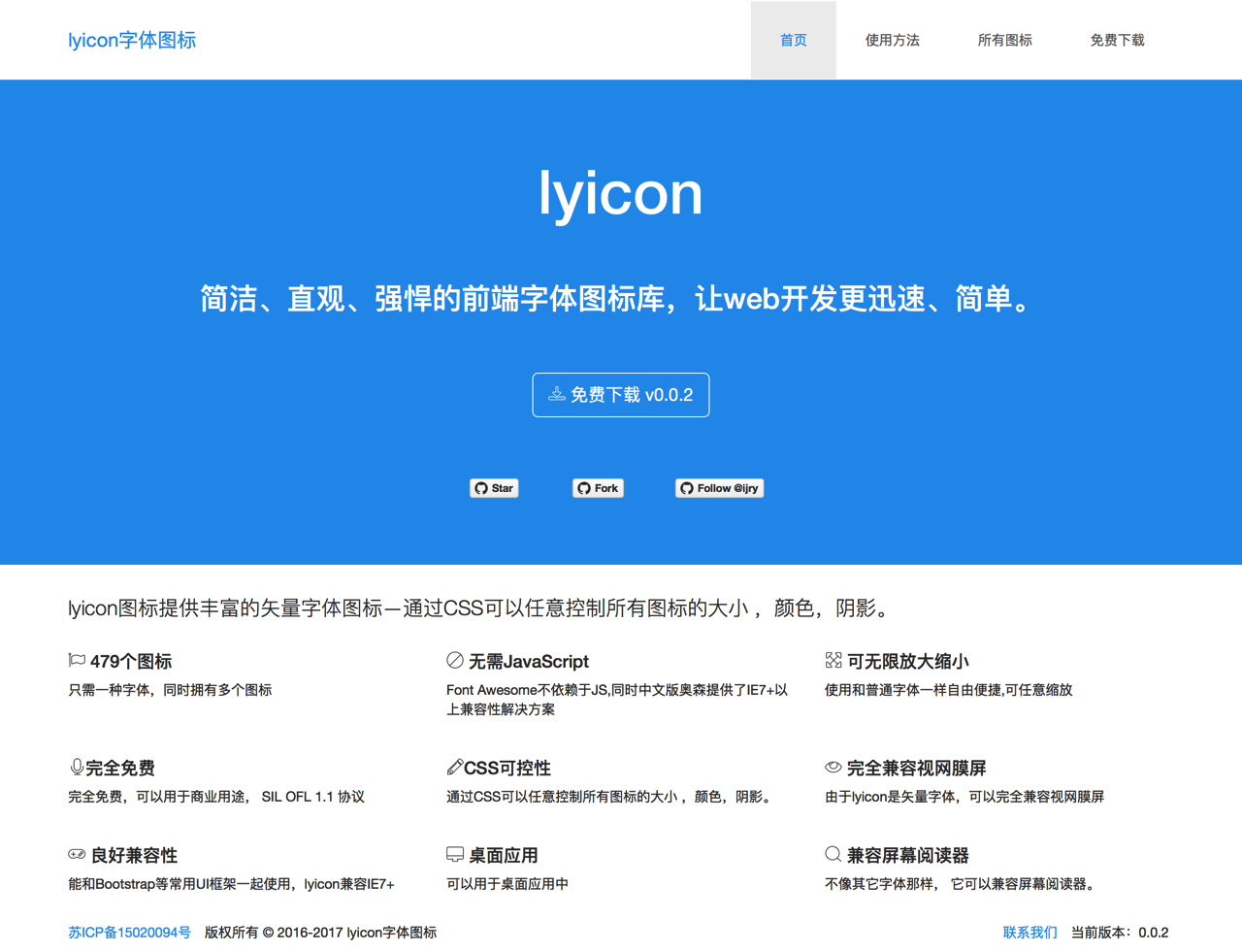Click the flag icon beside 479个图标
The height and width of the screenshot is (952, 1242).
click(77, 660)
